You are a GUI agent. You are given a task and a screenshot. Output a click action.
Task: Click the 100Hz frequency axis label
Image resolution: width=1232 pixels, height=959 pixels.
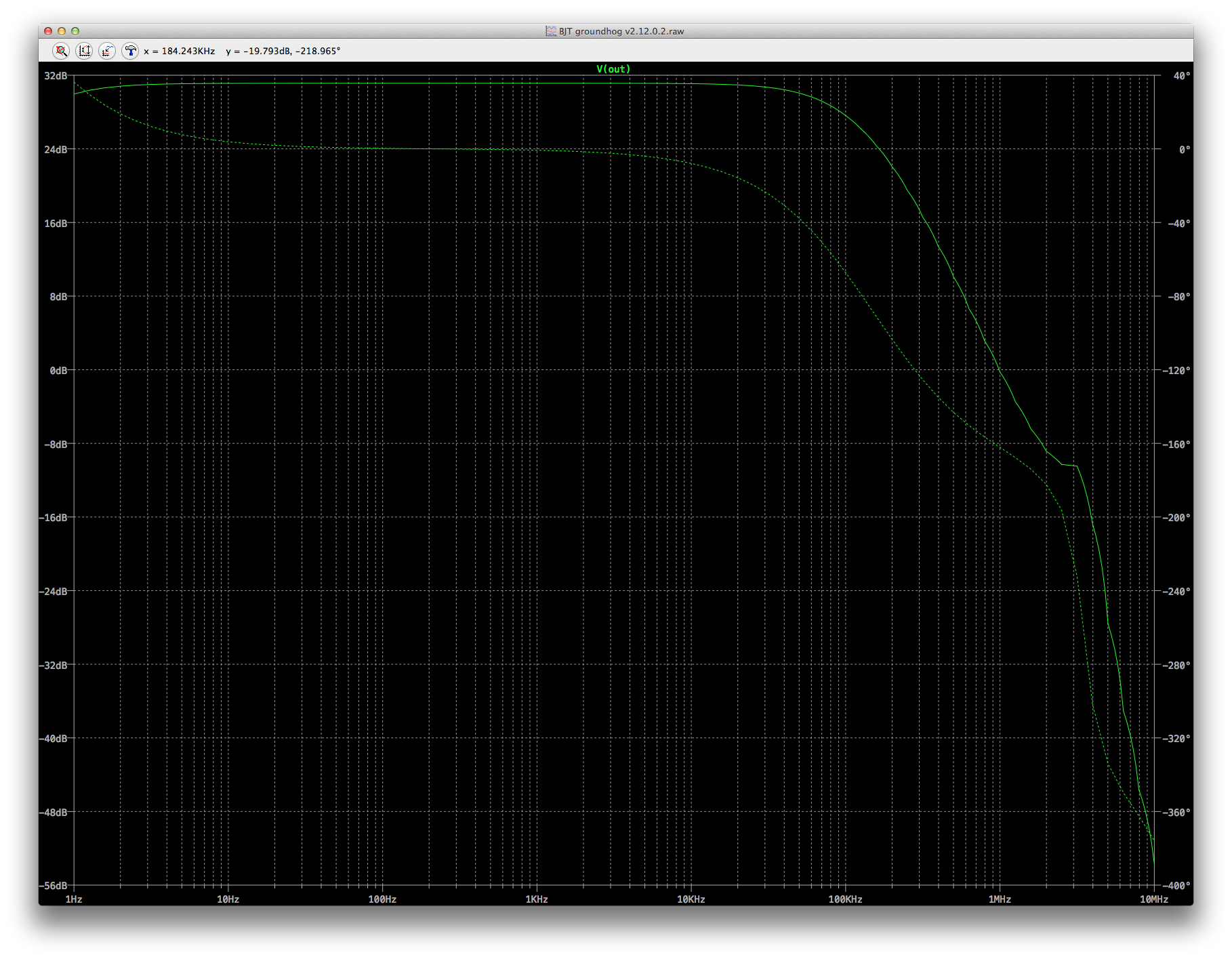pyautogui.click(x=382, y=899)
